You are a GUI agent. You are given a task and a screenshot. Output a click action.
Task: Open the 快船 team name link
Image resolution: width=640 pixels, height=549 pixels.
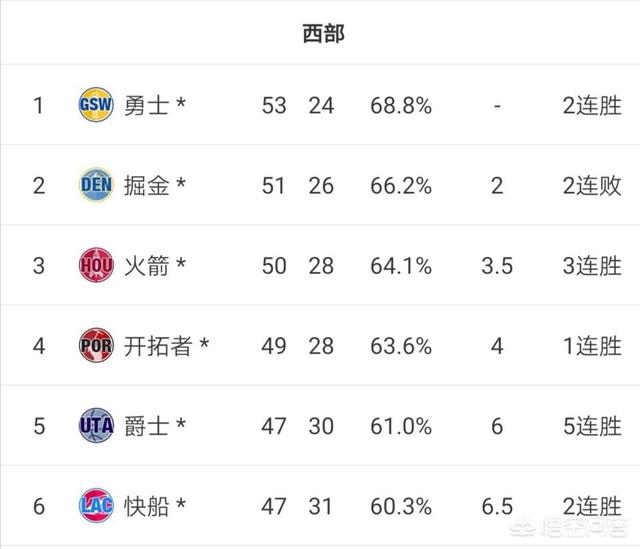point(147,507)
